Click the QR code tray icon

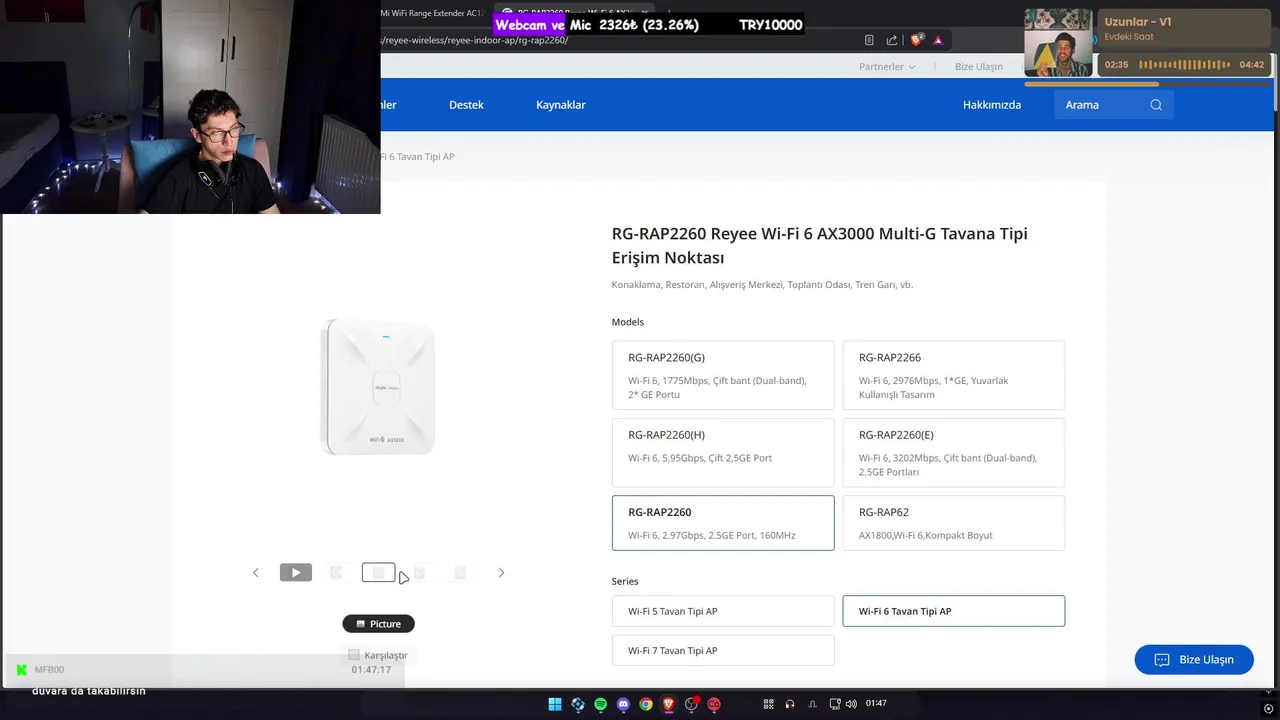(x=769, y=704)
